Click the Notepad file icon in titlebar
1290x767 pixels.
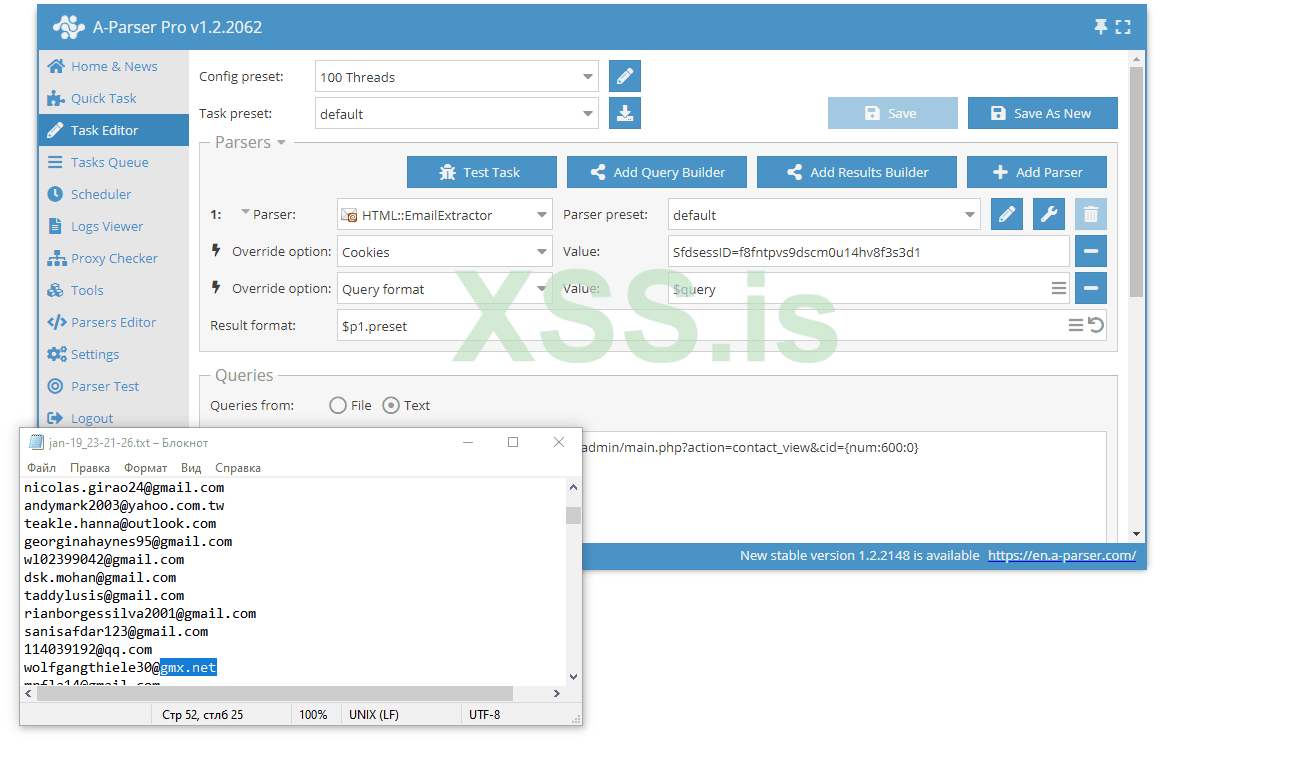[x=36, y=442]
